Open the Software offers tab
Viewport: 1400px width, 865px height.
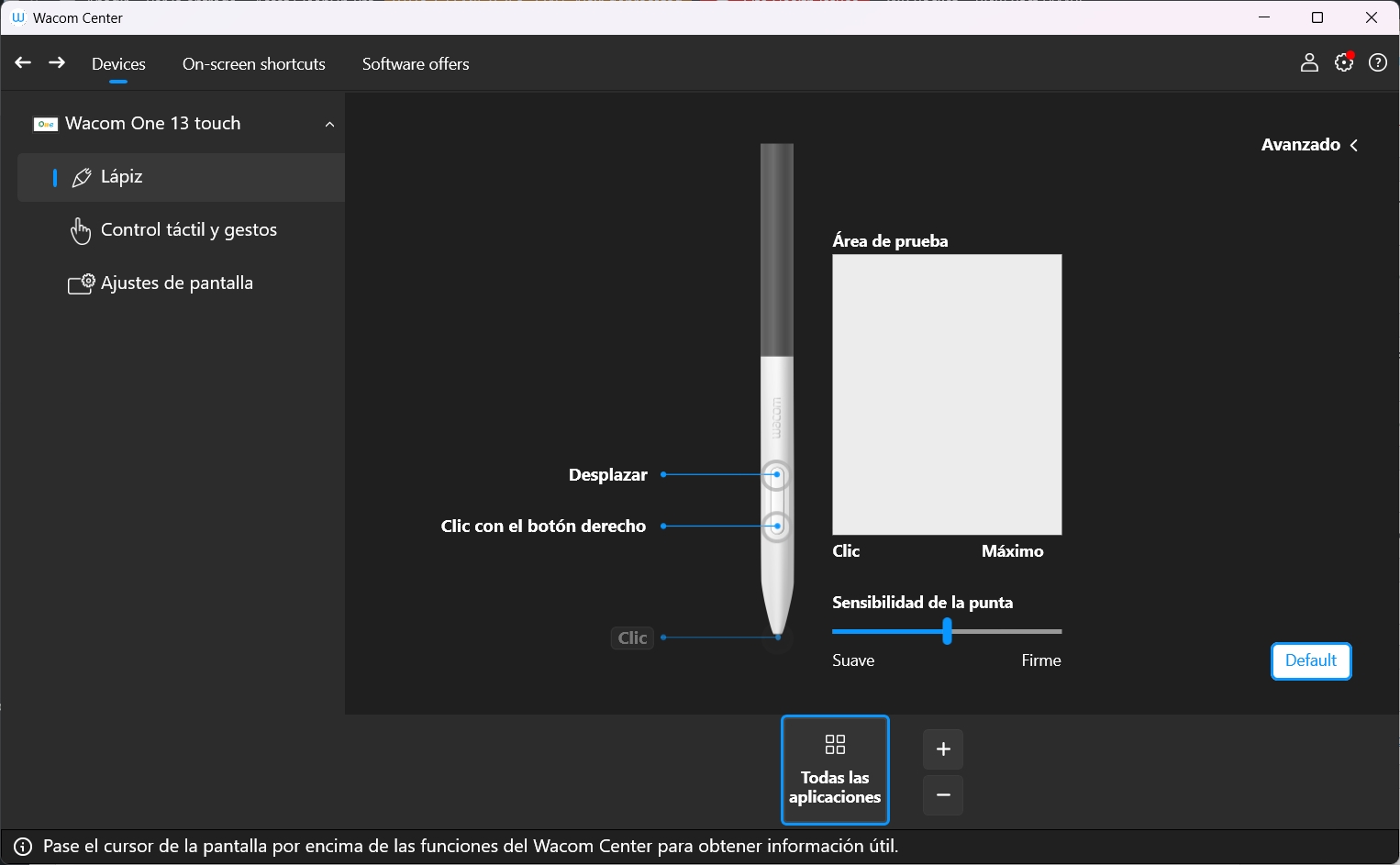click(416, 64)
